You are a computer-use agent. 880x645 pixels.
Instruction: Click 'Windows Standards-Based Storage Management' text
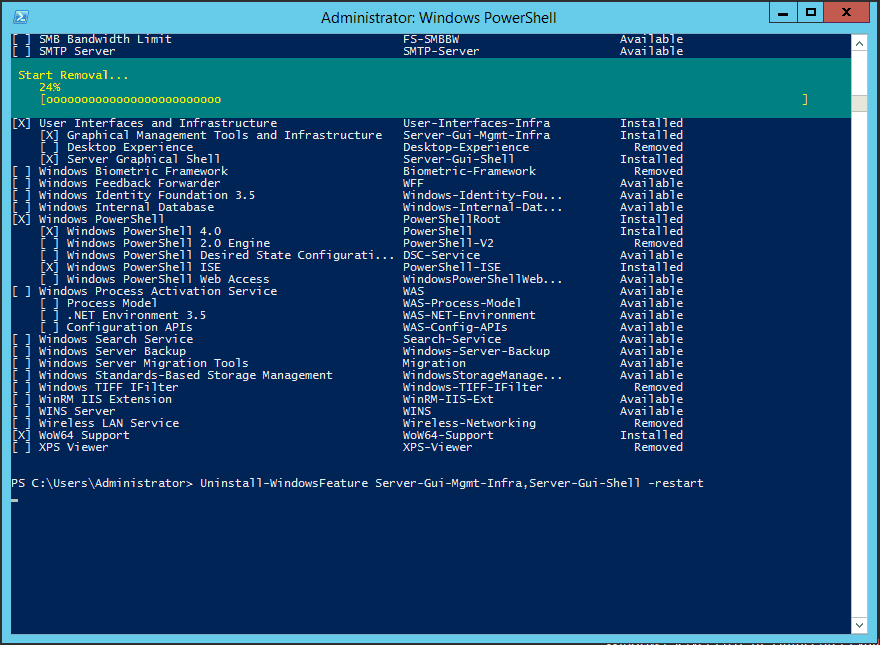186,375
